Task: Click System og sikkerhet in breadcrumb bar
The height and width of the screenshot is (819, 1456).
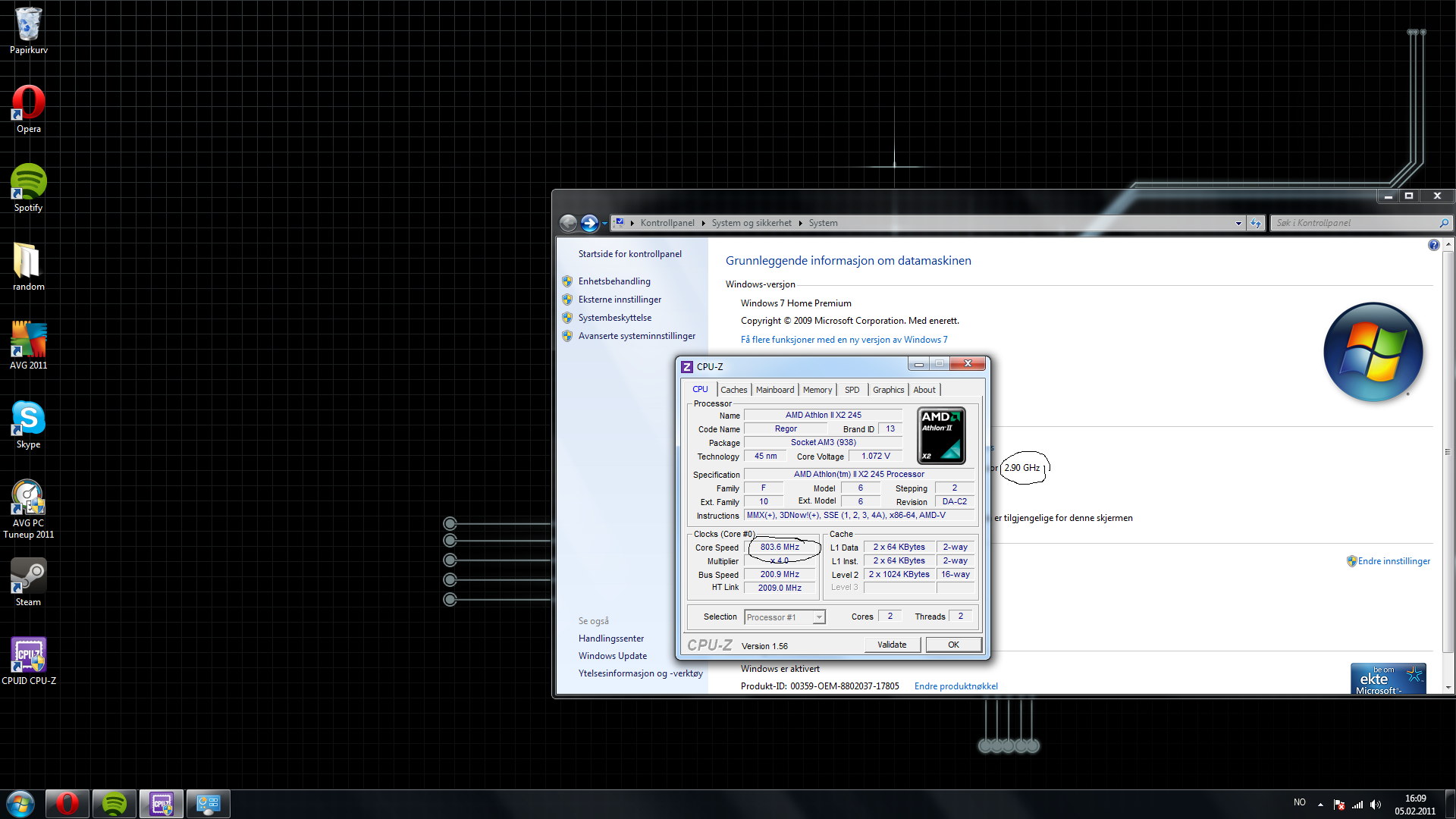Action: coord(752,223)
